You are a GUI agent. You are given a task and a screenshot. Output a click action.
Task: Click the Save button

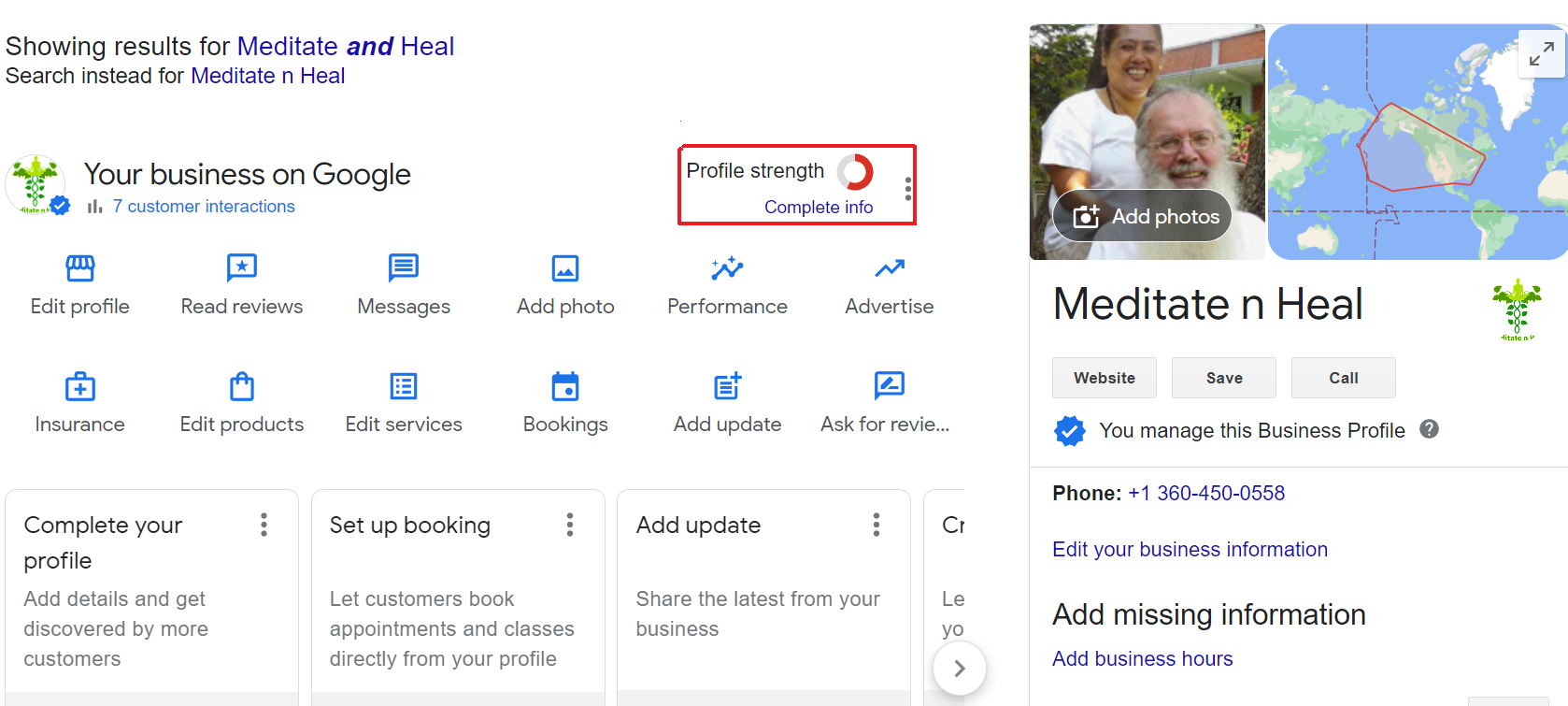[1224, 378]
